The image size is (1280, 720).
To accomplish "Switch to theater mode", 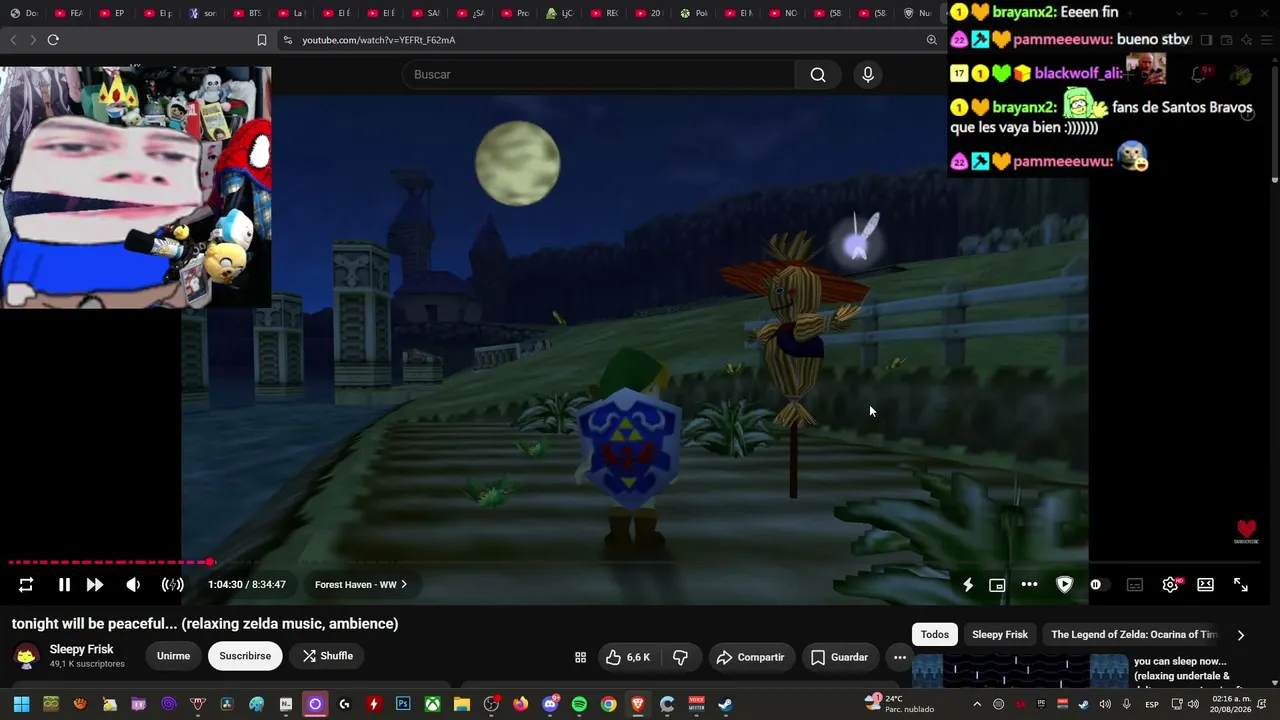I will tap(1206, 585).
